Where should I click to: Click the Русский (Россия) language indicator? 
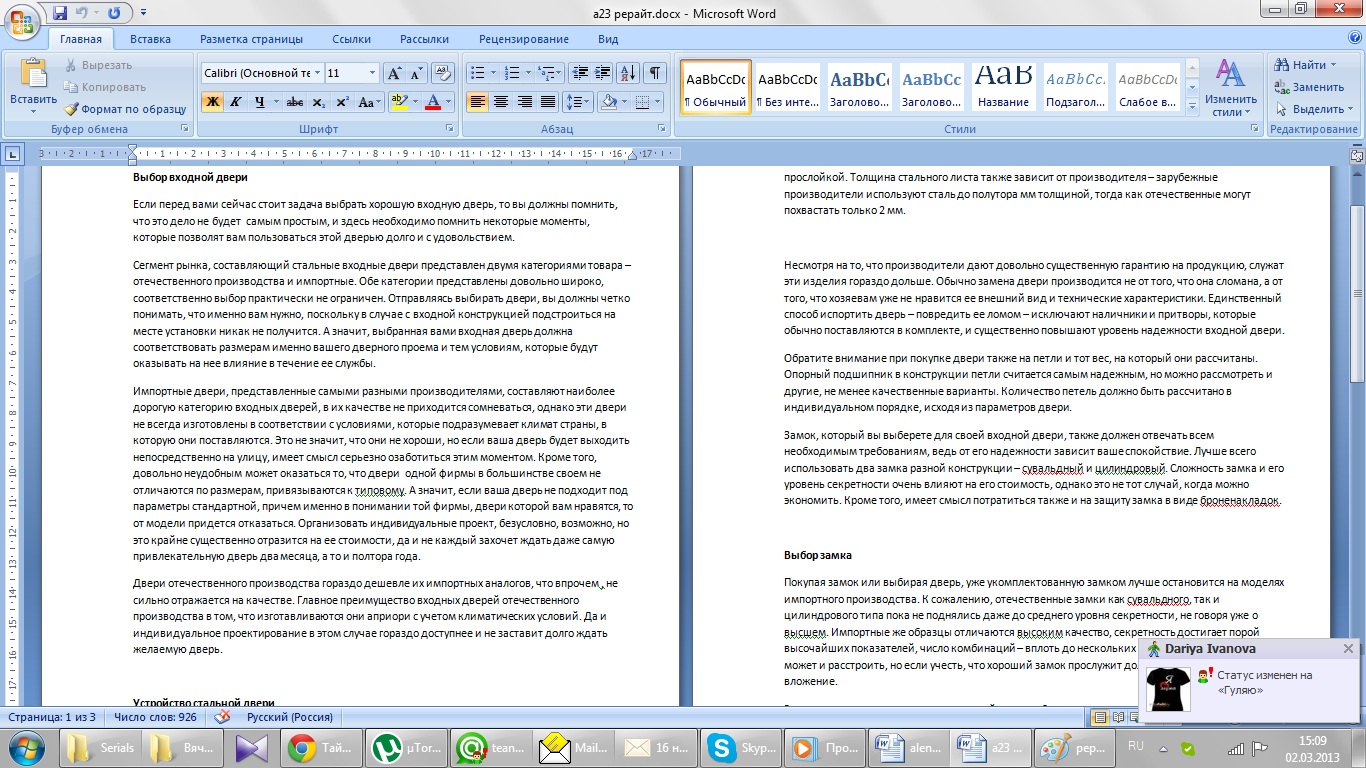point(290,717)
